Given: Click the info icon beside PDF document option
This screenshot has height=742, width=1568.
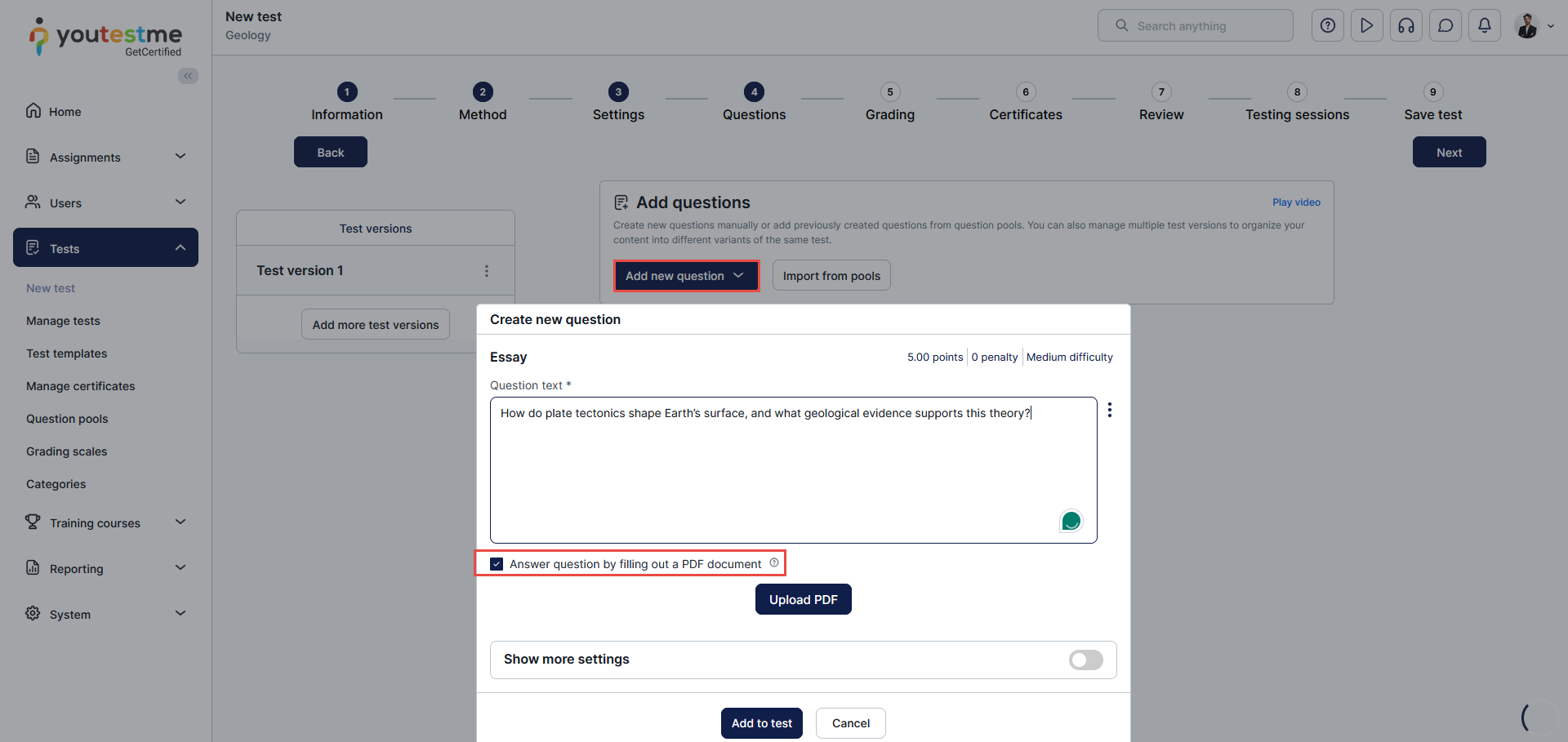Looking at the screenshot, I should click(x=774, y=562).
